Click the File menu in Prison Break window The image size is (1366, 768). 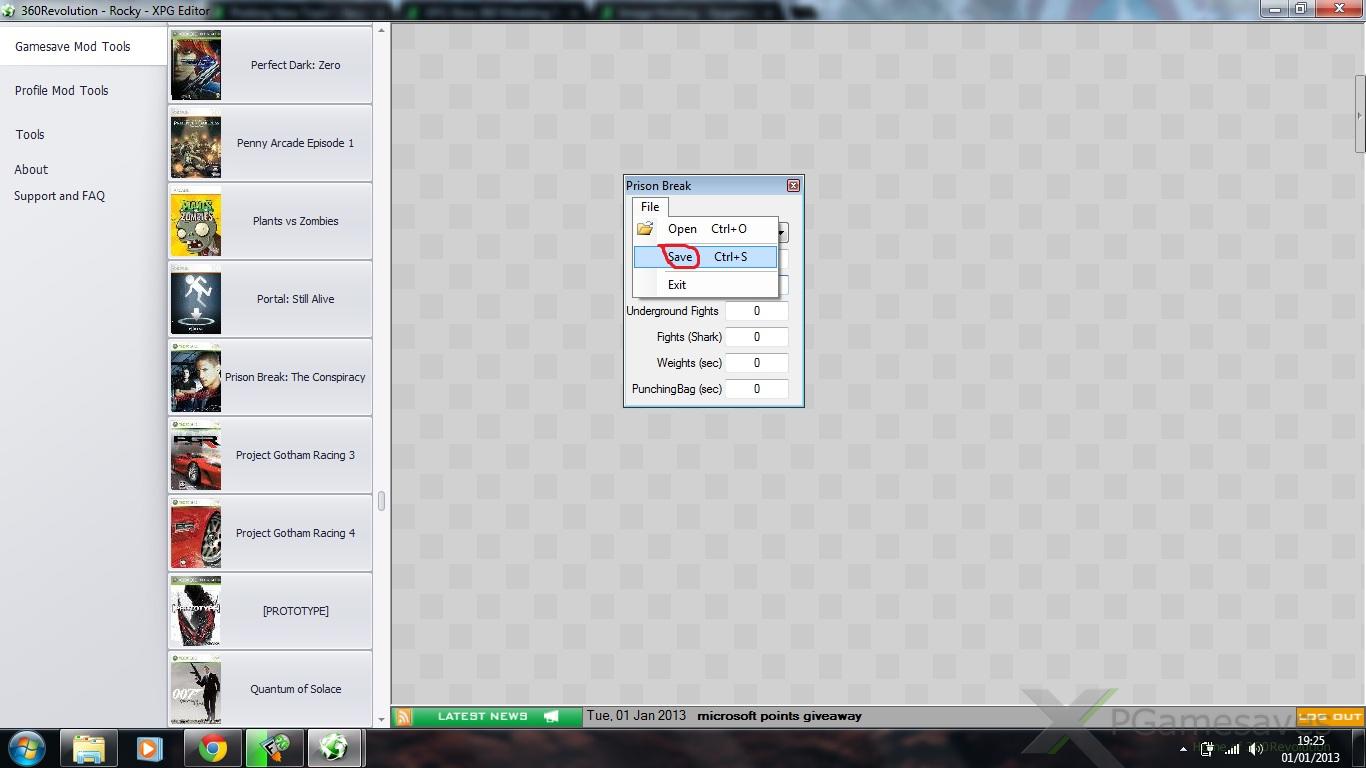[x=650, y=207]
